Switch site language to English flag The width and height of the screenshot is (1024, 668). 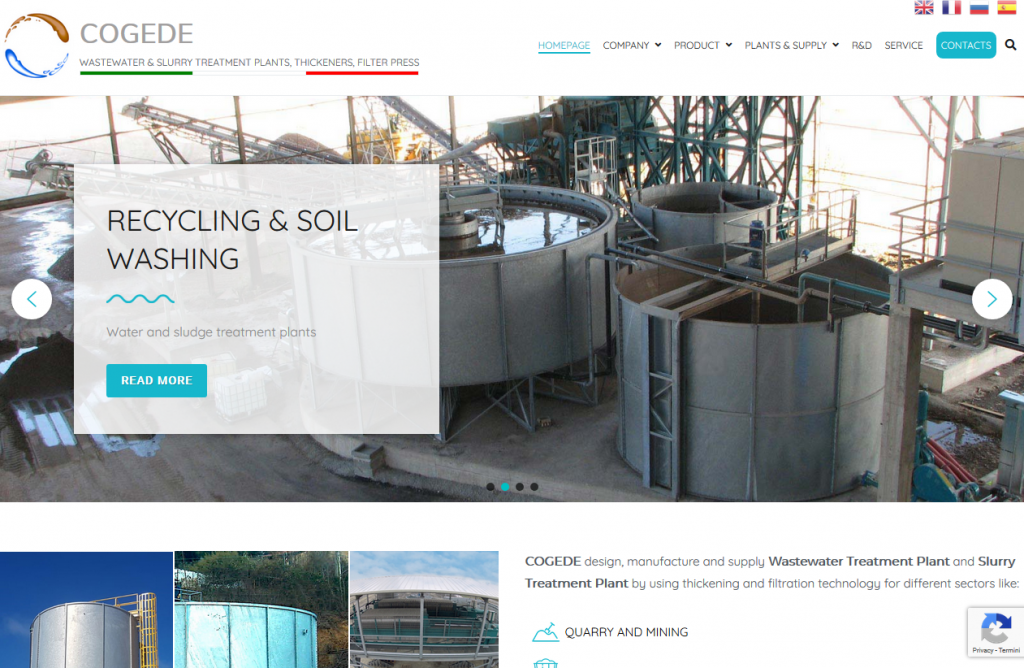pyautogui.click(x=923, y=7)
